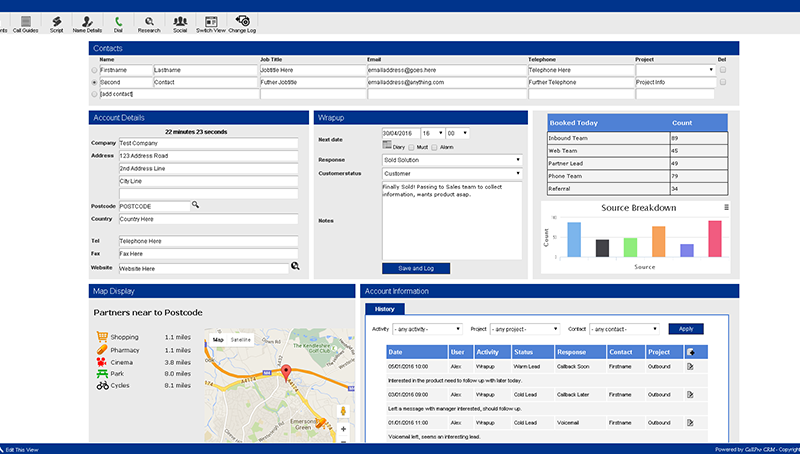Click the website search icon

295,266
